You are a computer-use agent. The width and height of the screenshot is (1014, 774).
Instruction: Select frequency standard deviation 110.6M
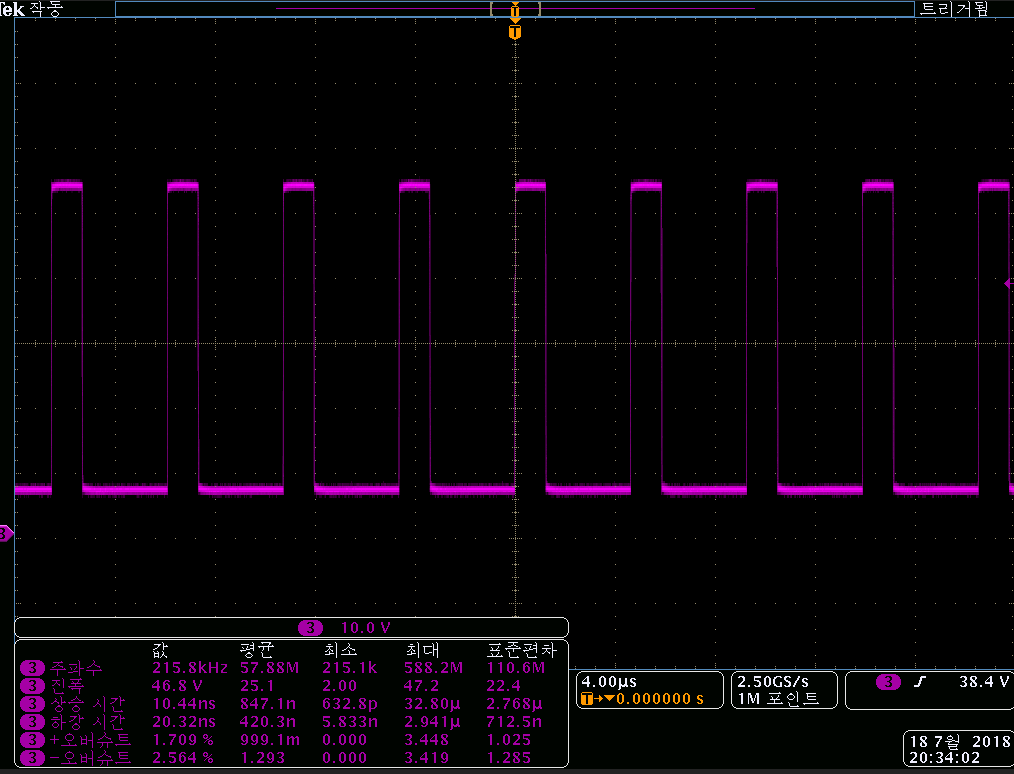[x=516, y=667]
